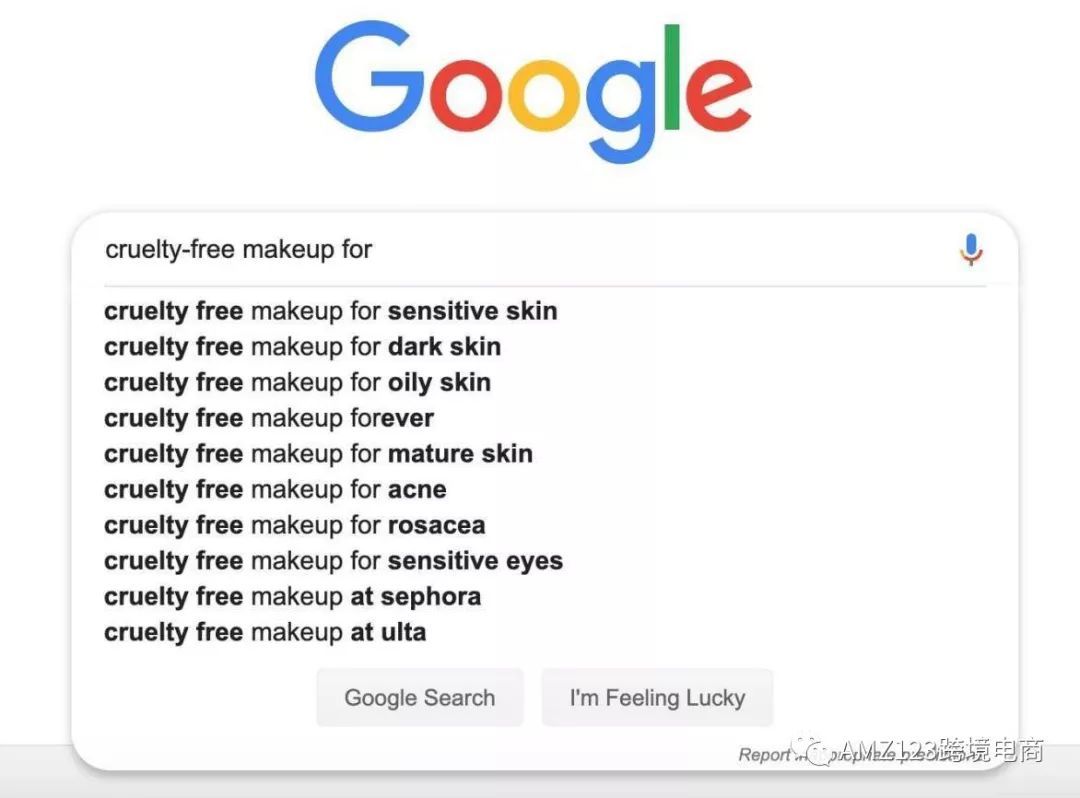Choose the 'makeup for mature skin' suggestion
1080x798 pixels.
tap(318, 454)
